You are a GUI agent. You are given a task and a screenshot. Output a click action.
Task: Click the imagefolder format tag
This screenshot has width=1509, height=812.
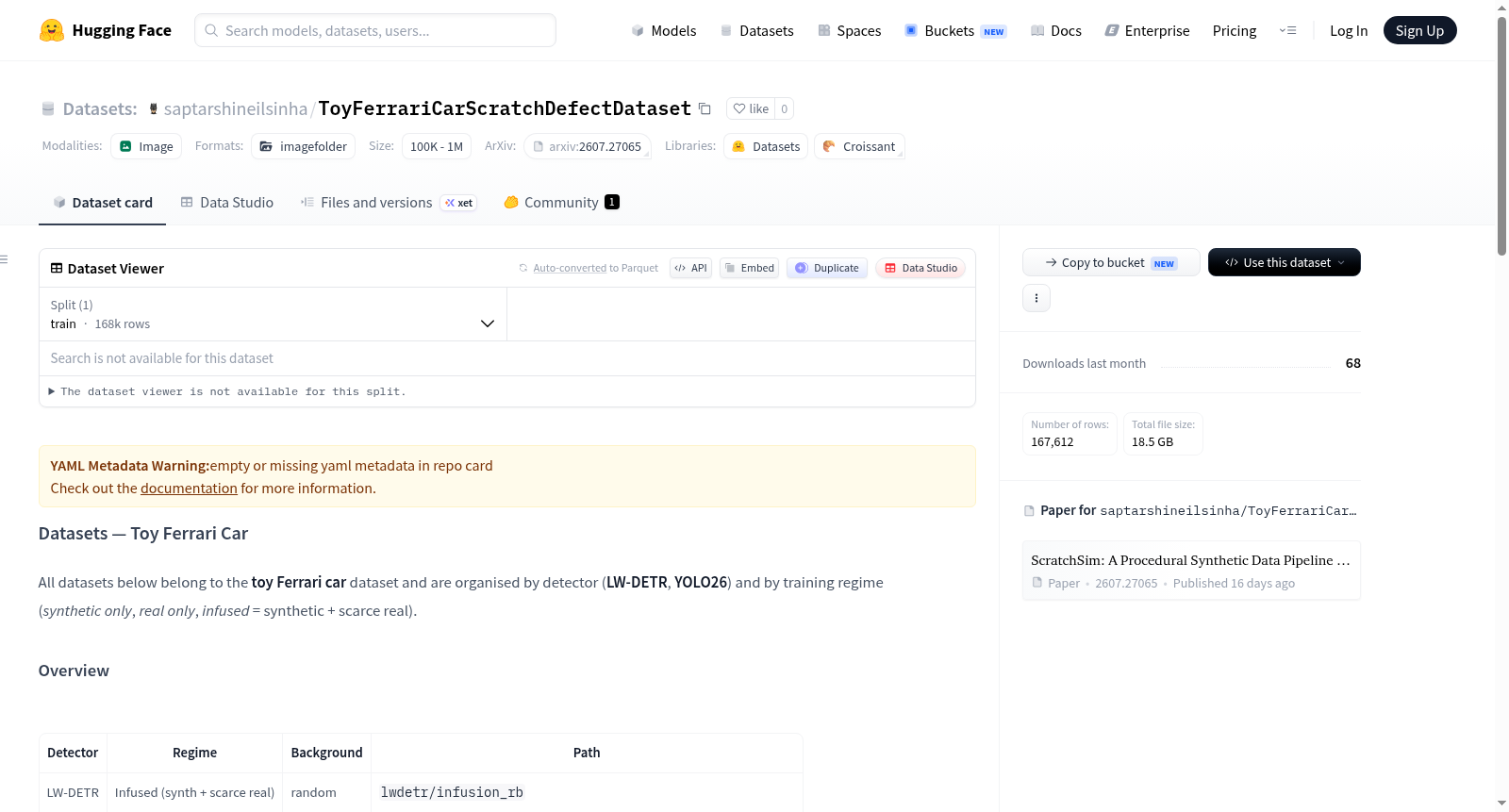303,146
